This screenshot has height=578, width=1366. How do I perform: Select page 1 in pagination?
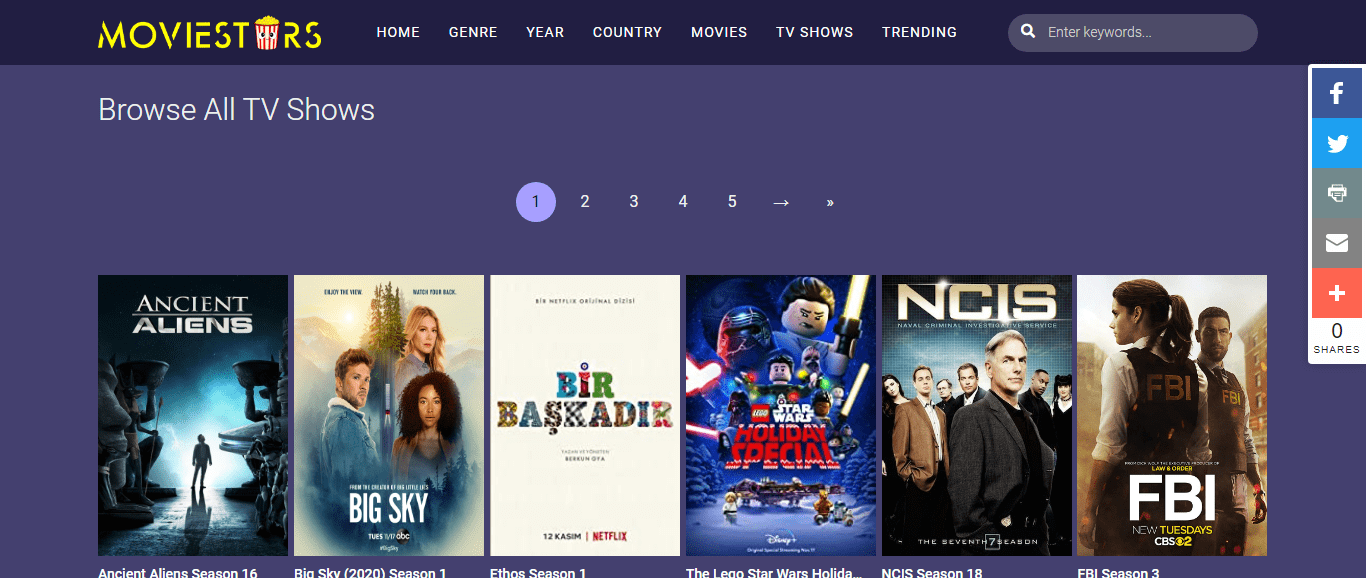(x=536, y=202)
